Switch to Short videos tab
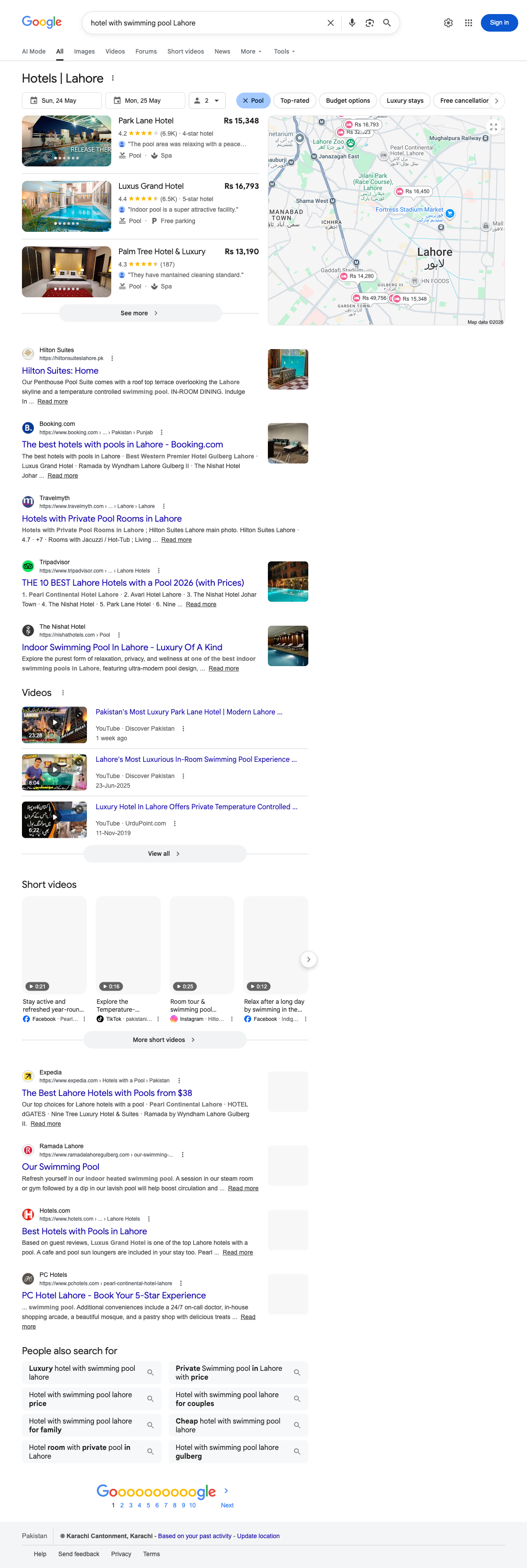This screenshot has height=1568, width=527. pyautogui.click(x=186, y=52)
